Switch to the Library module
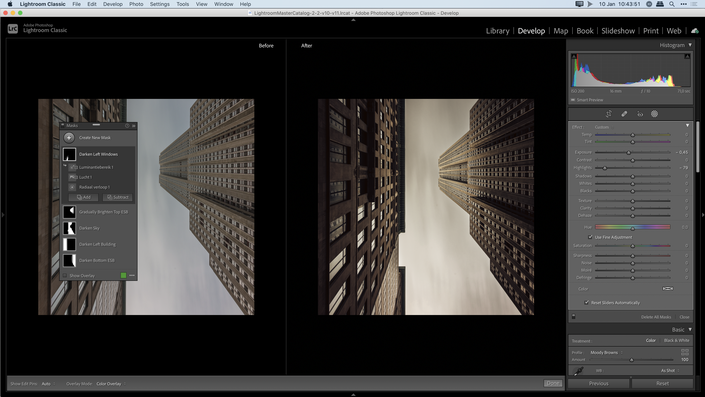 click(497, 31)
